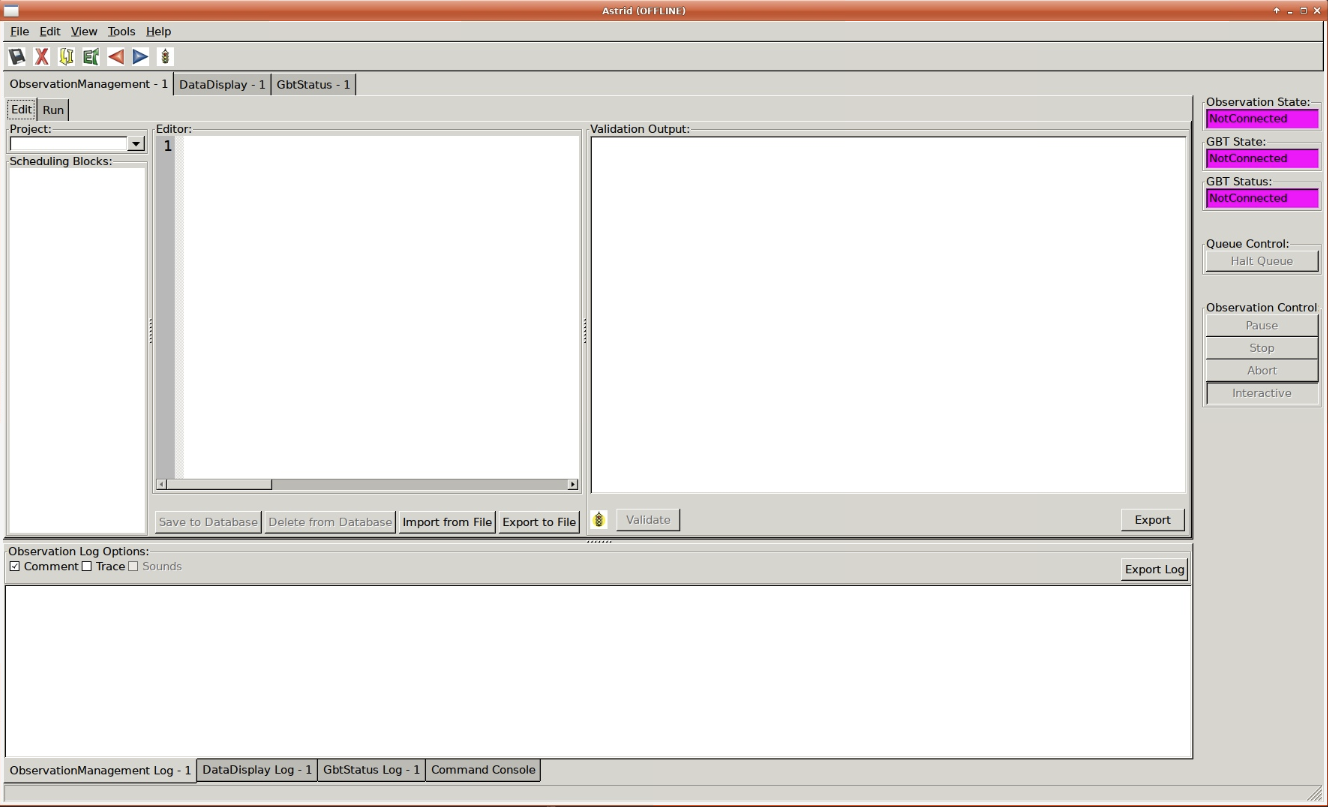Viewport: 1328px width, 807px height.
Task: Click the editor scrollbar right arrow
Action: click(x=573, y=485)
